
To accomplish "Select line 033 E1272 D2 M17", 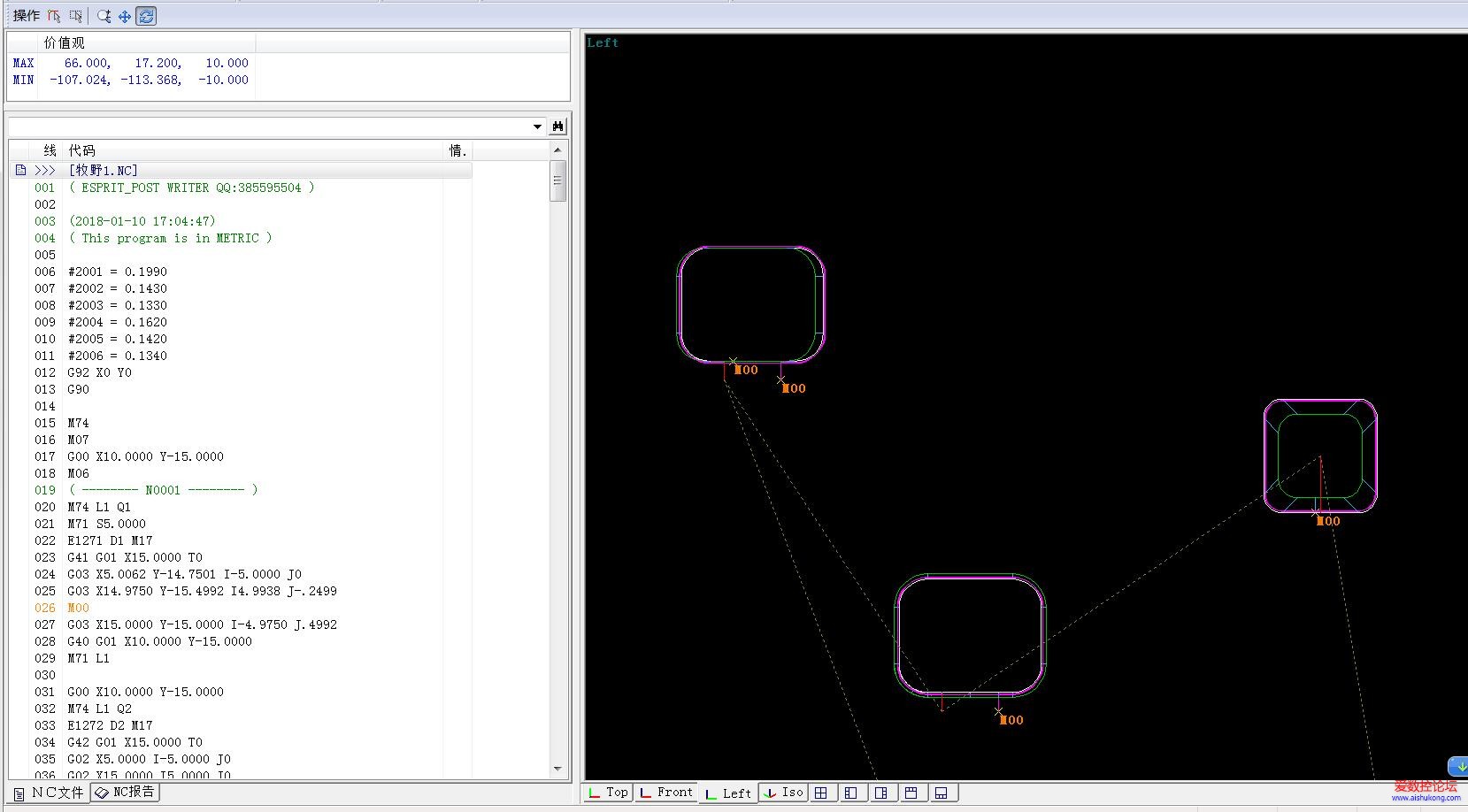I will (x=241, y=725).
